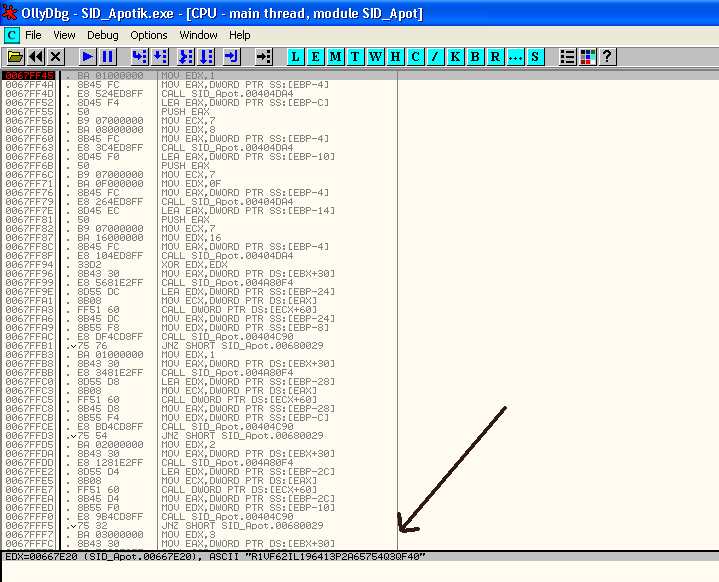Open the File menu
The image size is (719, 582).
pyautogui.click(x=33, y=35)
